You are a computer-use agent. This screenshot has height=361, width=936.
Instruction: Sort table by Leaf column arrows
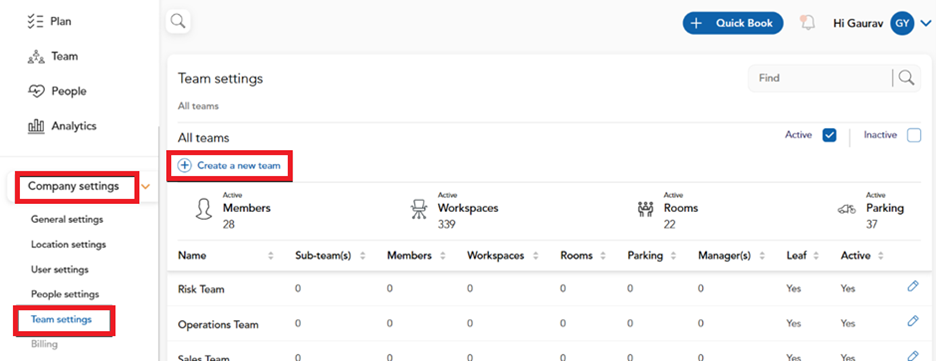817,256
